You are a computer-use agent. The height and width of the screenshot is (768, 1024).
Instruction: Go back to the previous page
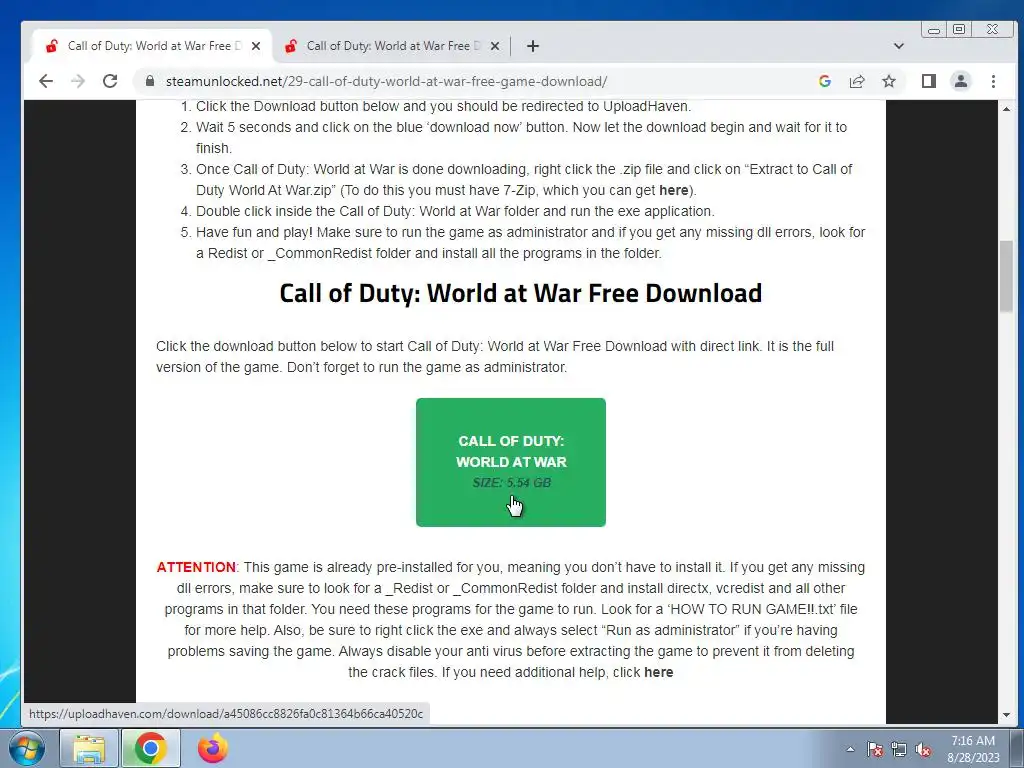(x=46, y=81)
